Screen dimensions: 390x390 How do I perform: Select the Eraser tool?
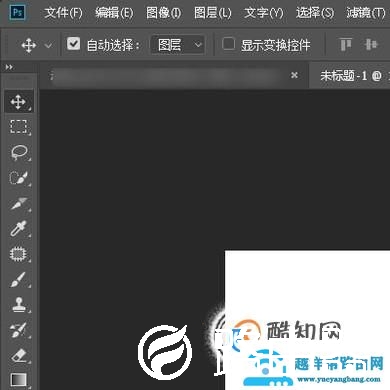click(x=19, y=355)
